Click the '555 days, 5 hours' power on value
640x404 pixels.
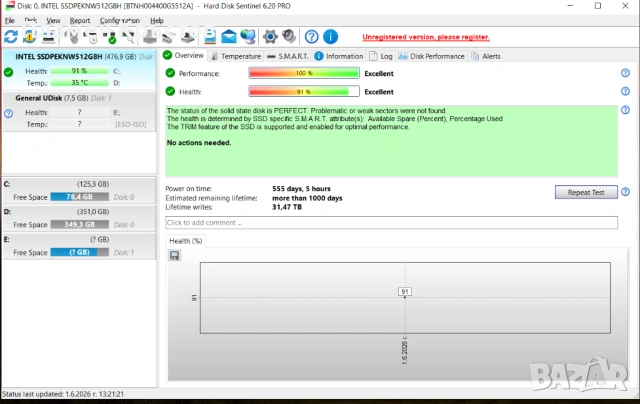pos(301,189)
